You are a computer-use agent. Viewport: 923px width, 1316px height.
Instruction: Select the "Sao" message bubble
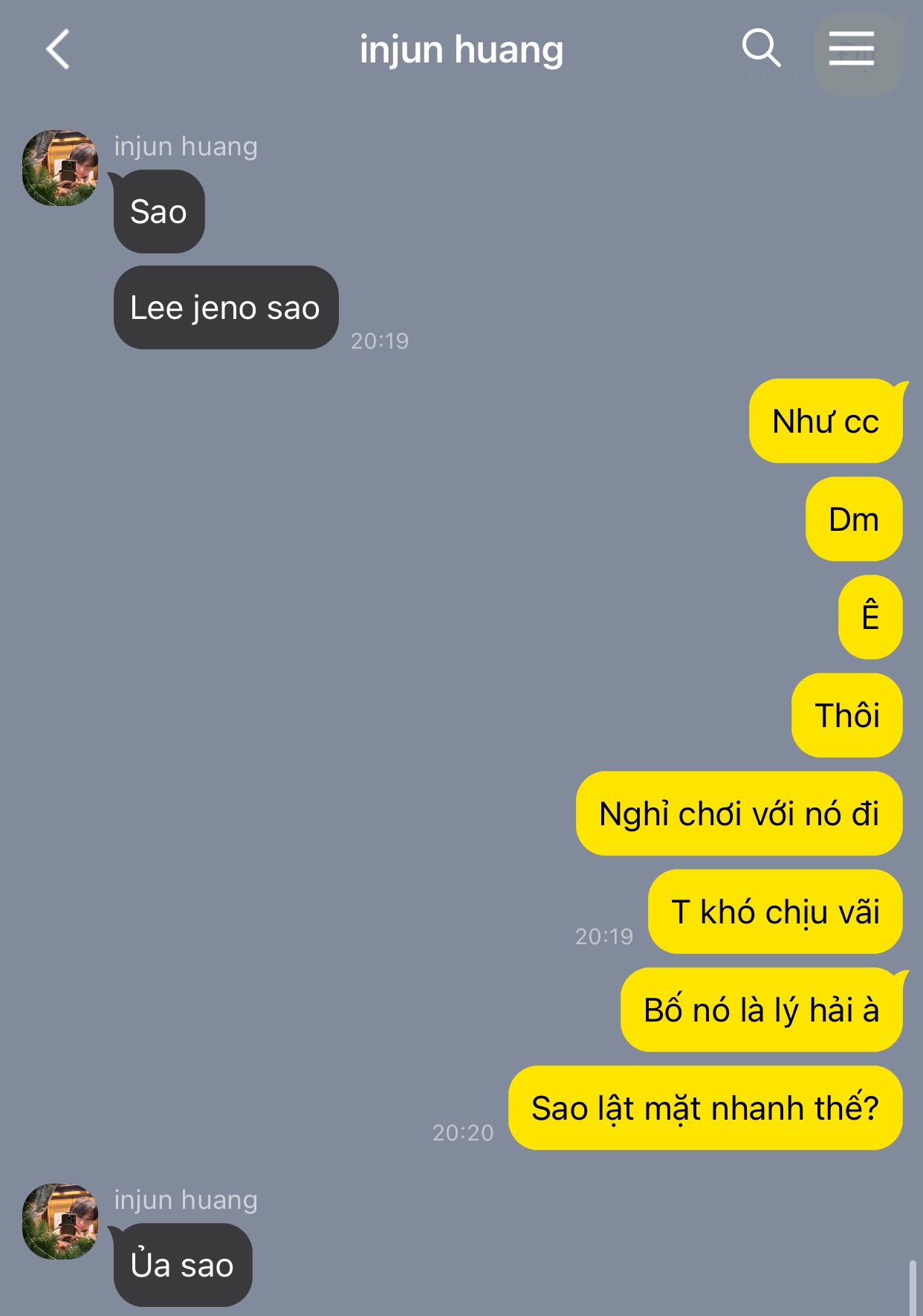[x=159, y=212]
